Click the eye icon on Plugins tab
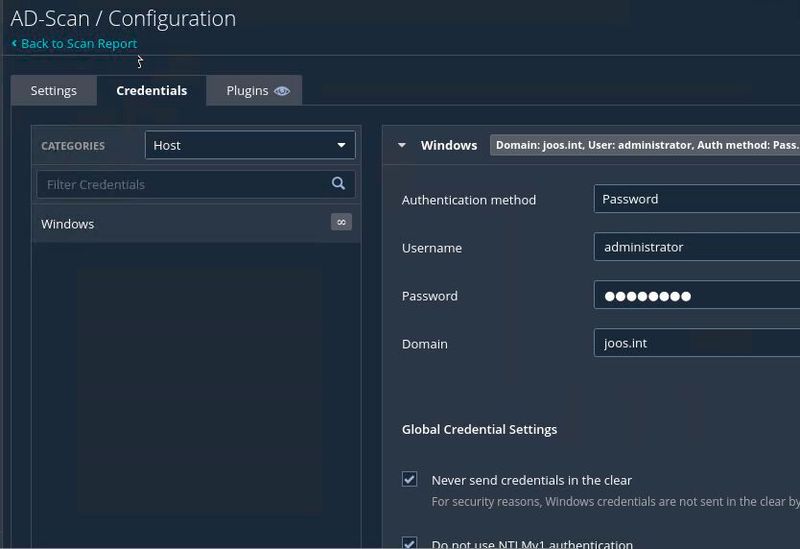800x549 pixels. (282, 91)
